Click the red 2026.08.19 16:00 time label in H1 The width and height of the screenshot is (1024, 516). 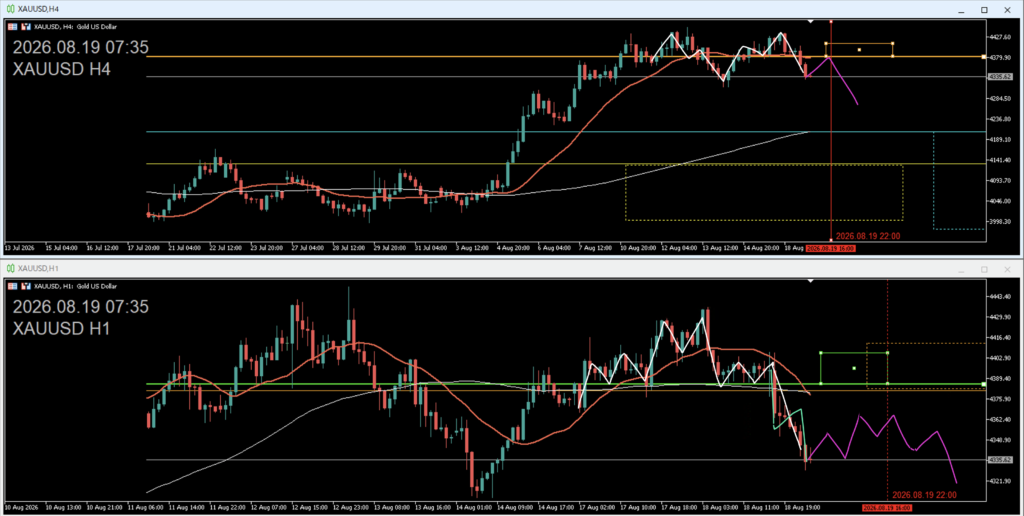[x=887, y=508]
